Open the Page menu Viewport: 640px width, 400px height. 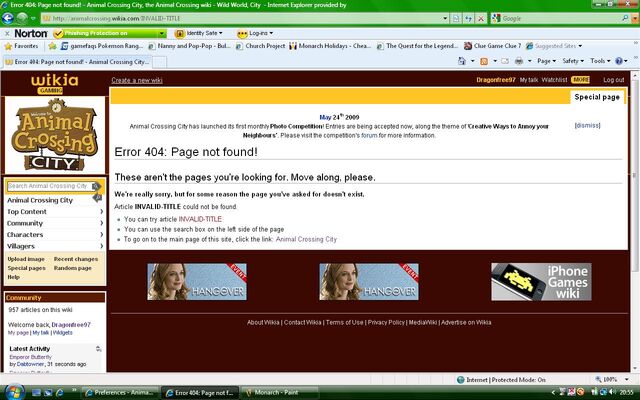point(546,61)
